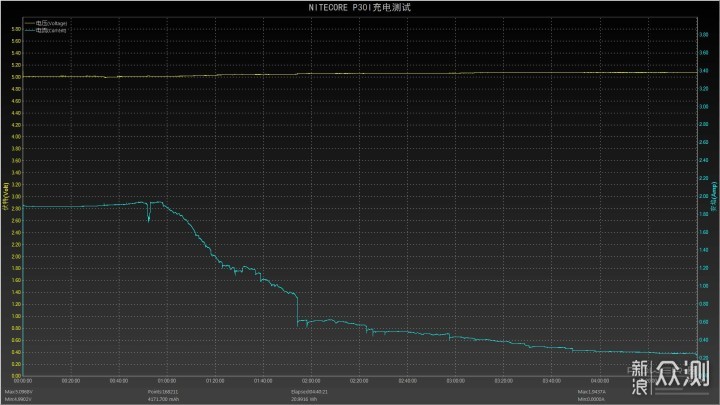Viewport: 720px width, 405px height.
Task: Click the '3.80' tick on the right Amp axis
Action: (x=703, y=35)
